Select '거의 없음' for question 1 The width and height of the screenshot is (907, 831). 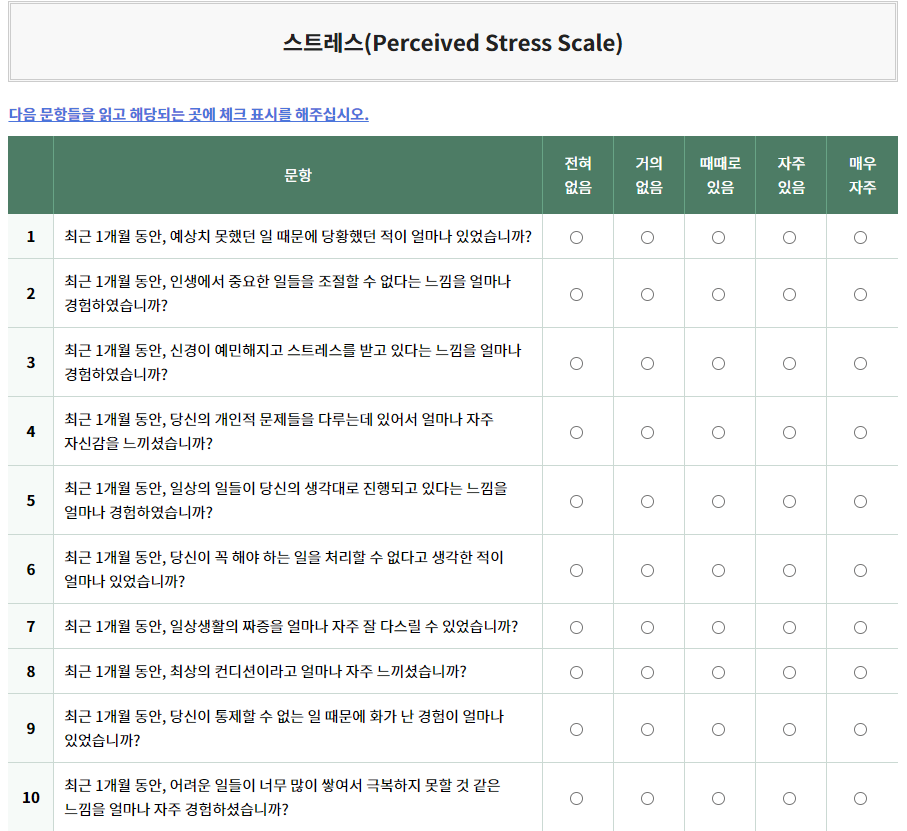click(647, 238)
